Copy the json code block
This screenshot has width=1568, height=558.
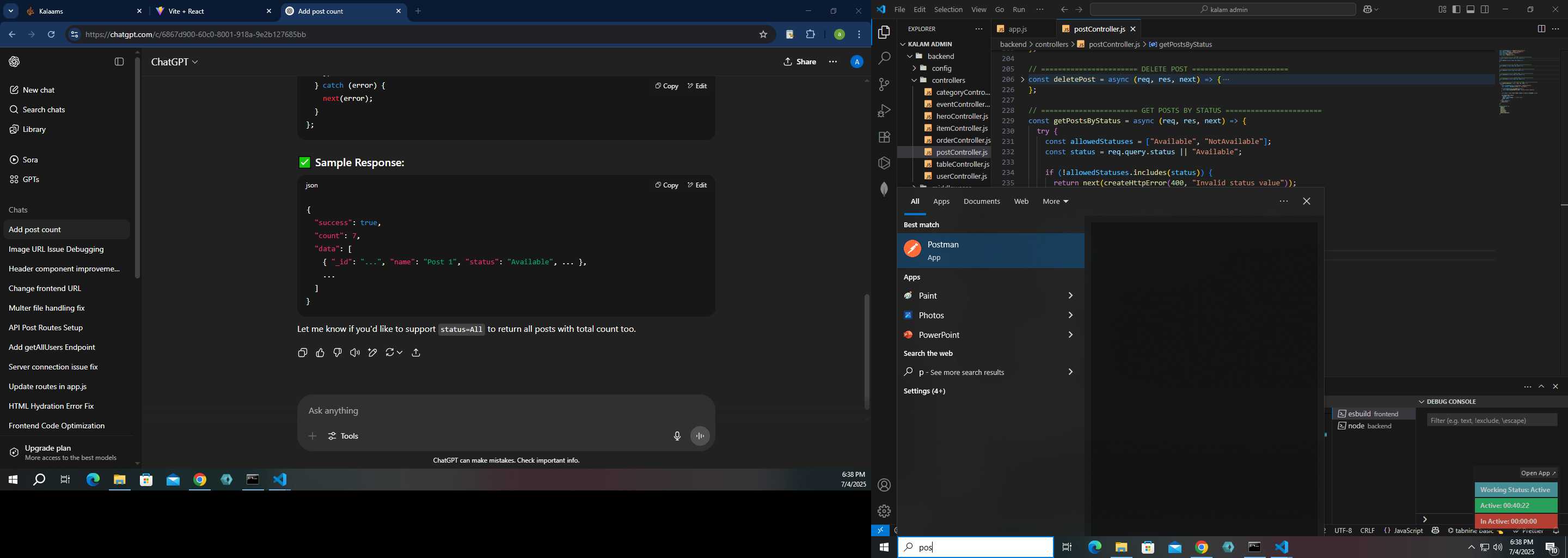point(666,185)
